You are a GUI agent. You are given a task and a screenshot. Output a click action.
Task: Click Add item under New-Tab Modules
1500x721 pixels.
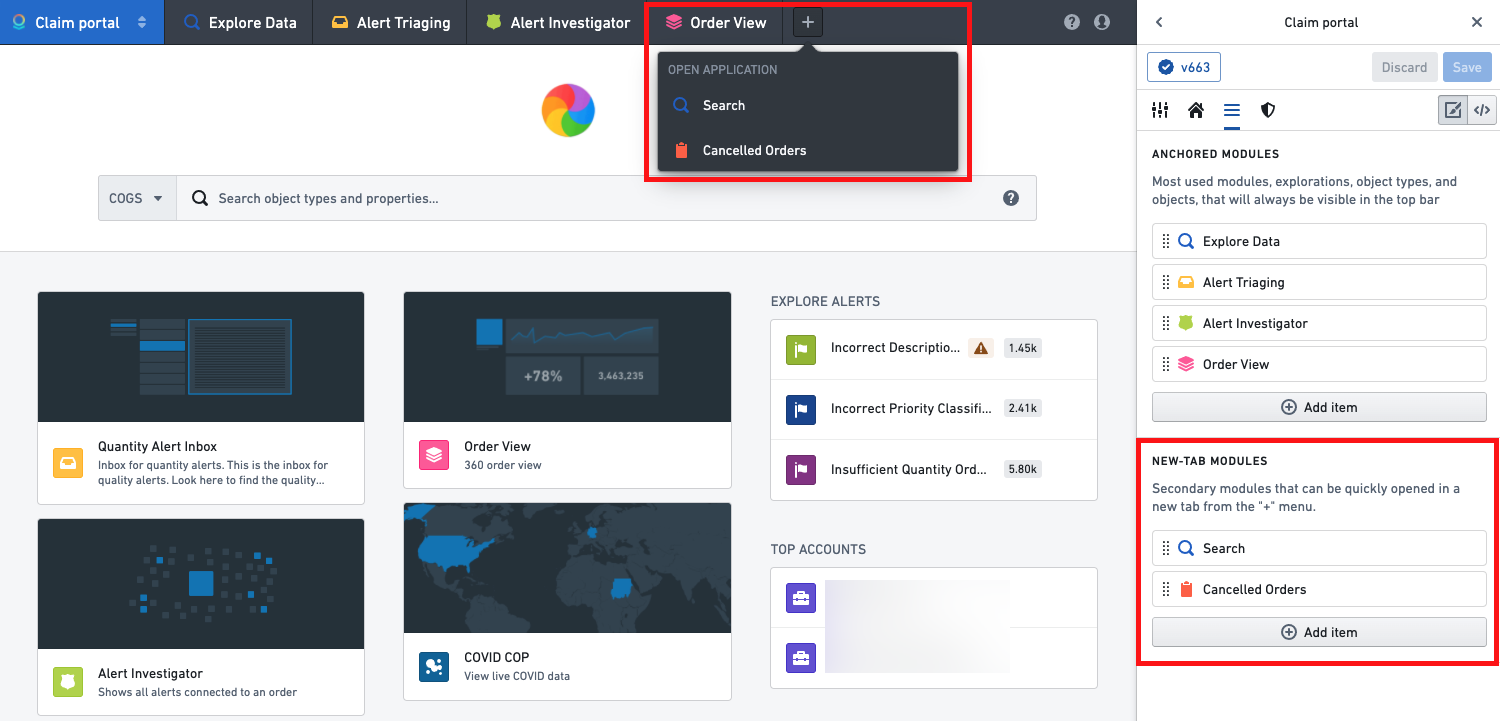[x=1319, y=632]
